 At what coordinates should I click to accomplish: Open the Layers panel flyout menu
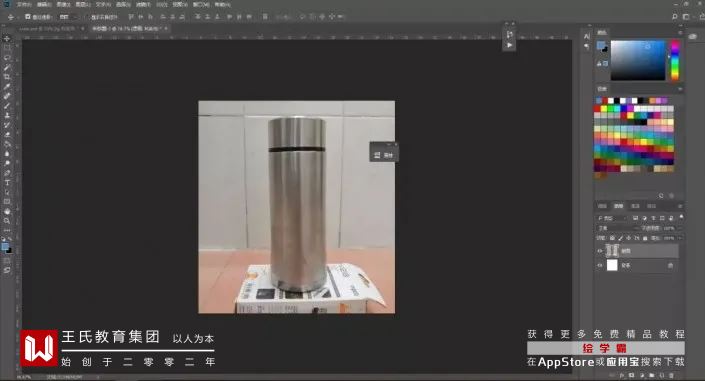point(680,206)
